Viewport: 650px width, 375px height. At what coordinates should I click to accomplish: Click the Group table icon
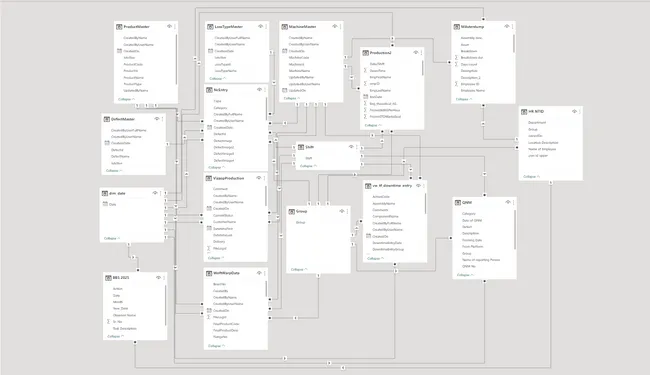(x=291, y=212)
